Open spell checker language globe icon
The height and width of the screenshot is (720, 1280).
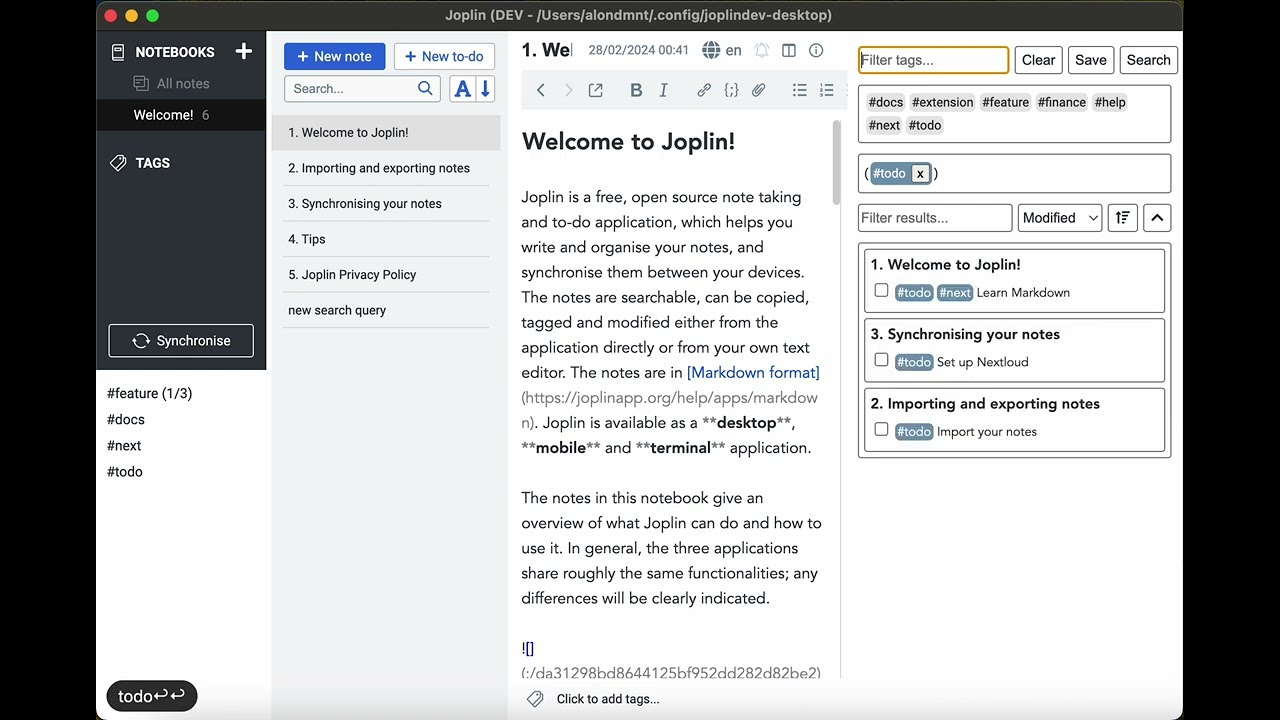click(x=711, y=50)
